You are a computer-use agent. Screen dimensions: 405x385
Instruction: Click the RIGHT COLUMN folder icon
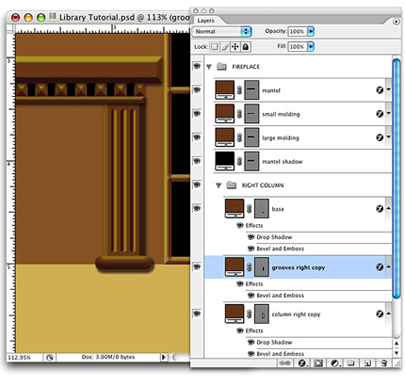pyautogui.click(x=231, y=185)
